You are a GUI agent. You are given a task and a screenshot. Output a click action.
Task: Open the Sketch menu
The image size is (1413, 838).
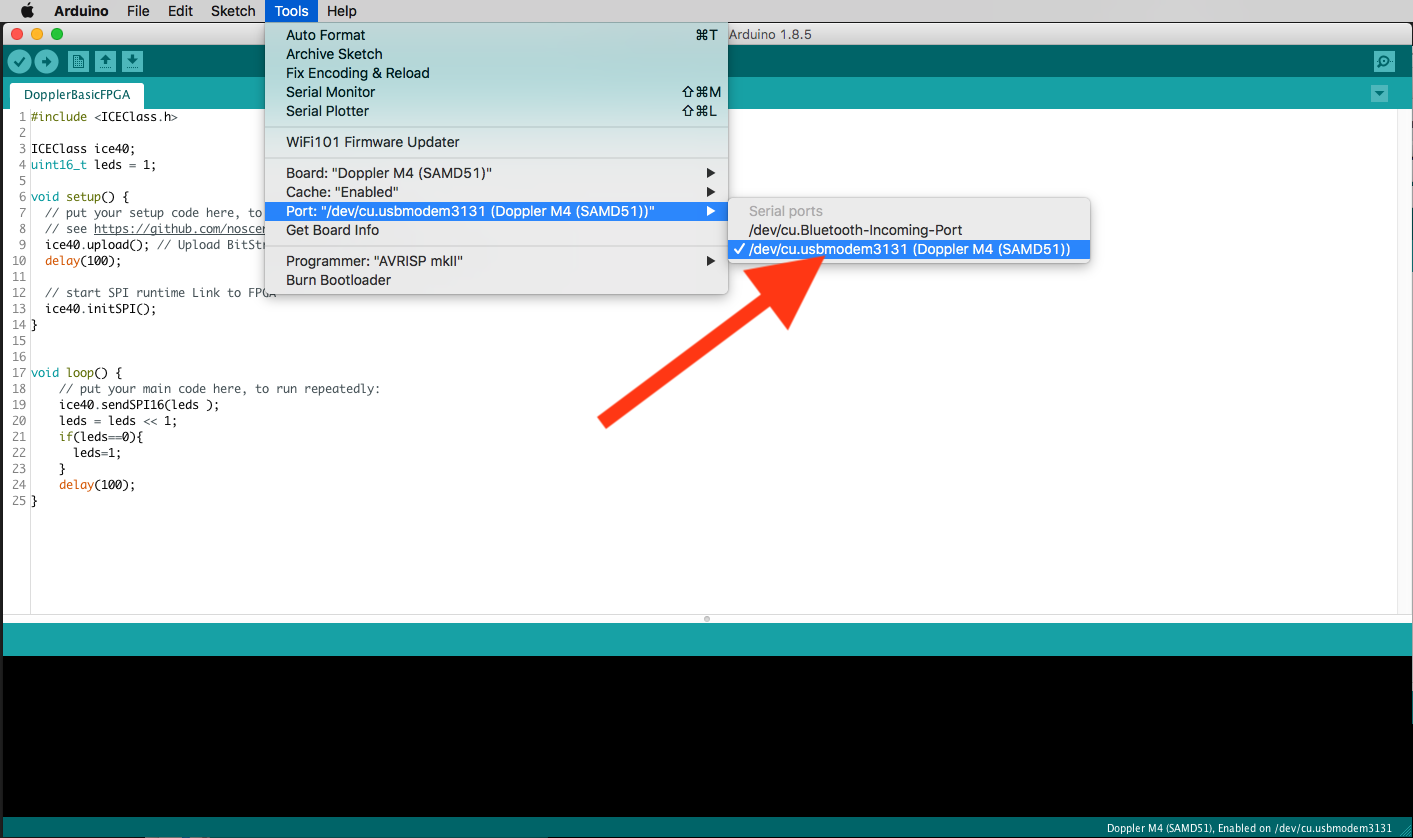(233, 11)
